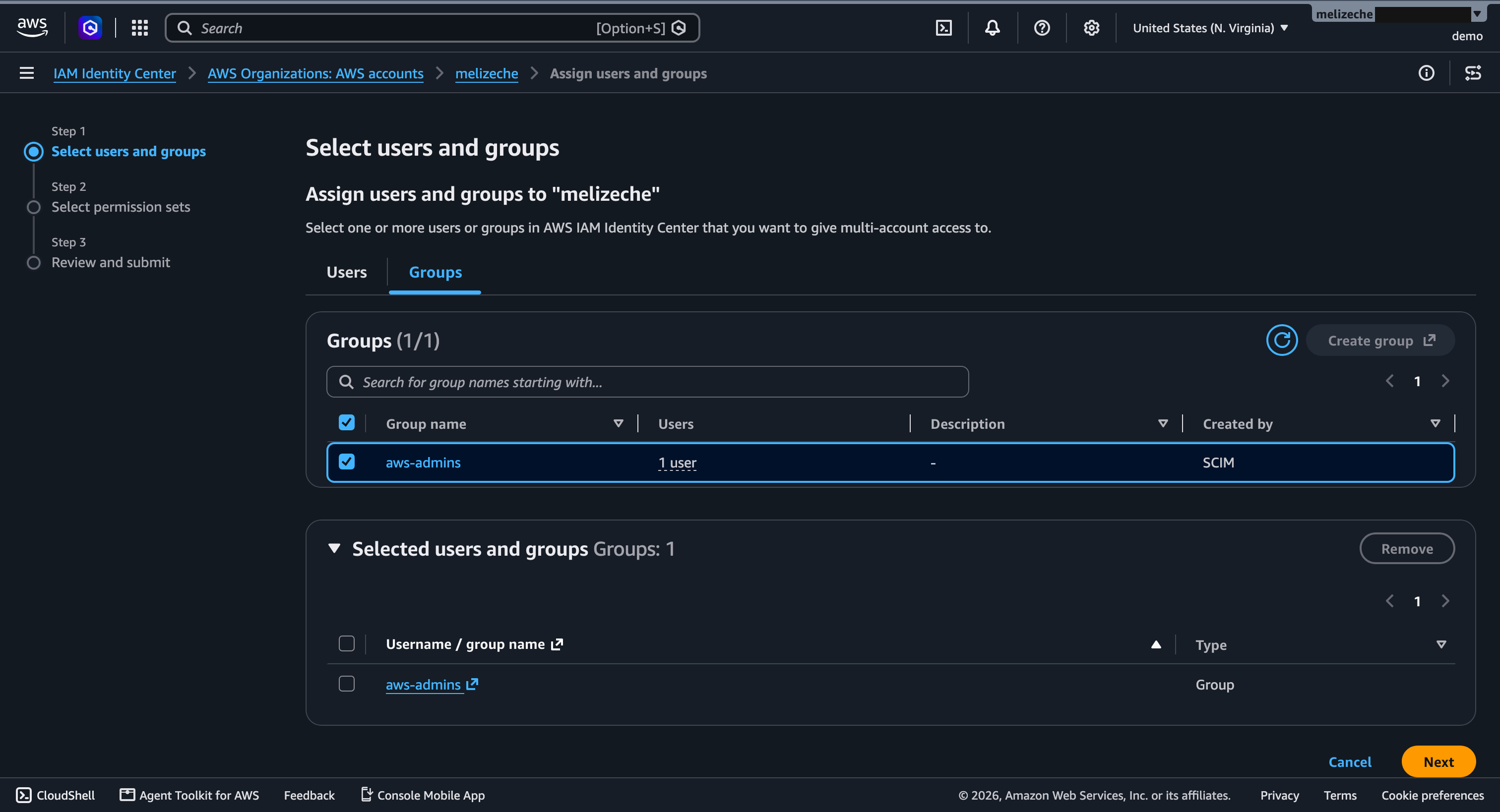Toggle the select-all checkbox in Groups header

coord(346,422)
